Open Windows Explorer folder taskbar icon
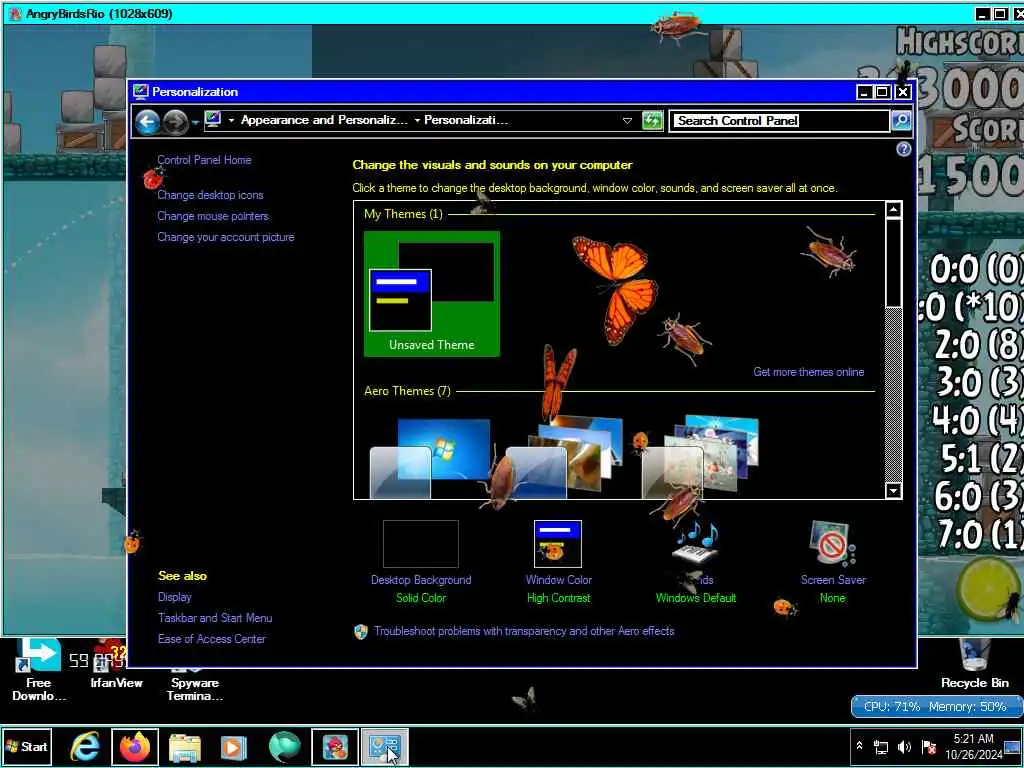 185,747
